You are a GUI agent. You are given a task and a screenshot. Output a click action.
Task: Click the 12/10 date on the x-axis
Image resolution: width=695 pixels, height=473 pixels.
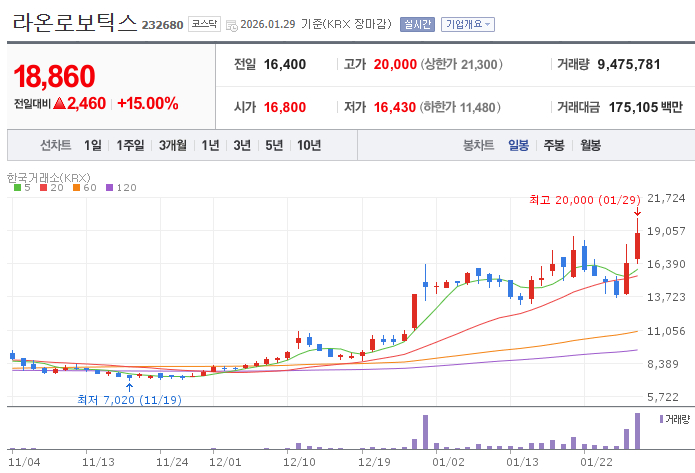point(300,462)
